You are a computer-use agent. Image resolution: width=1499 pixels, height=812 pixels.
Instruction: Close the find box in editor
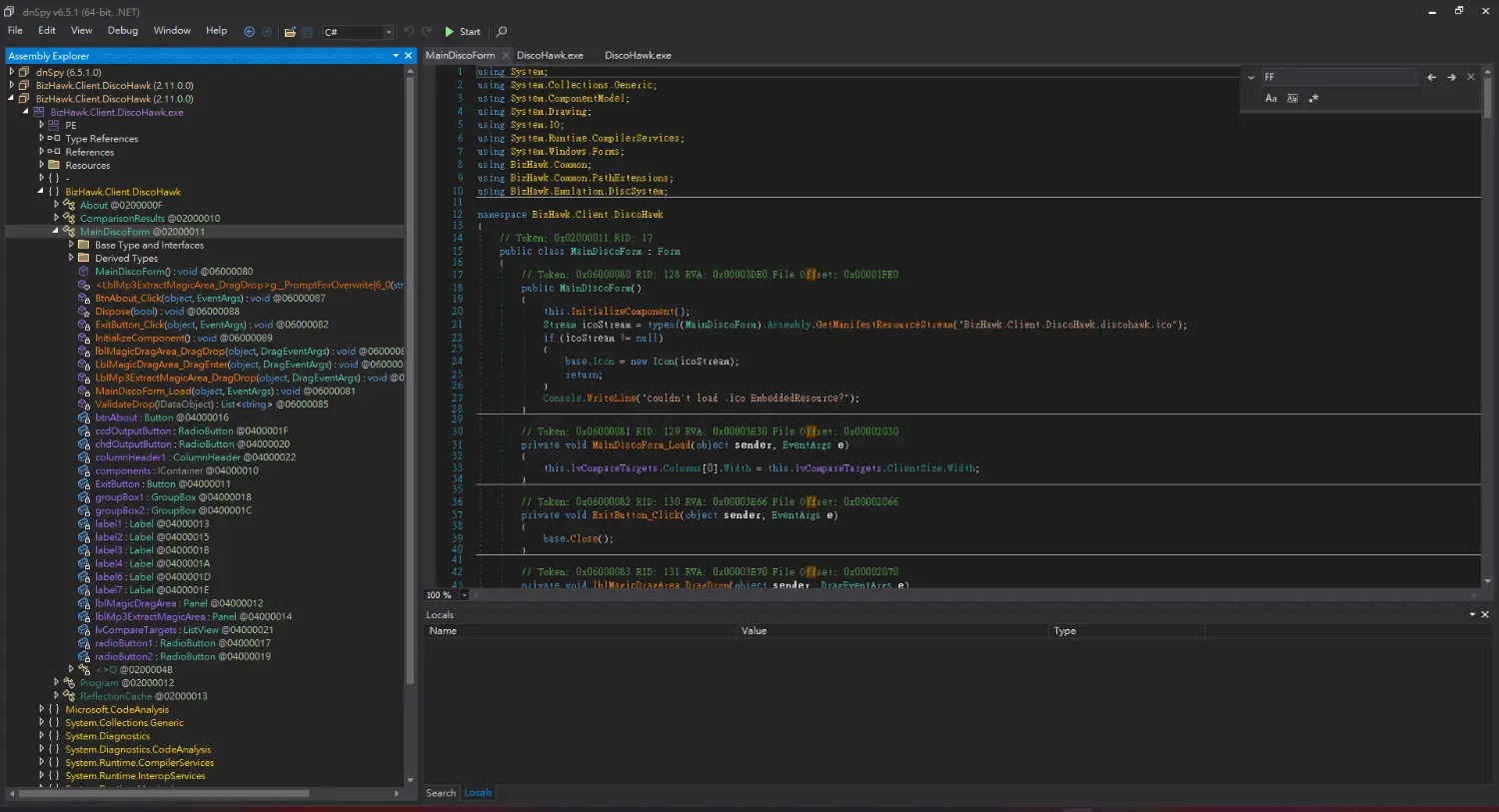(x=1471, y=77)
